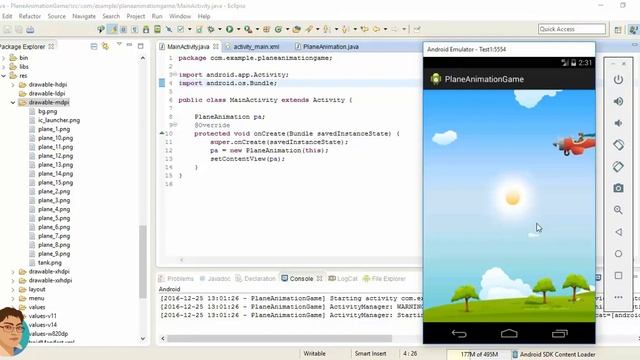Select bg.png in drawable-mdpi
This screenshot has width=640, height=360.
[43, 111]
